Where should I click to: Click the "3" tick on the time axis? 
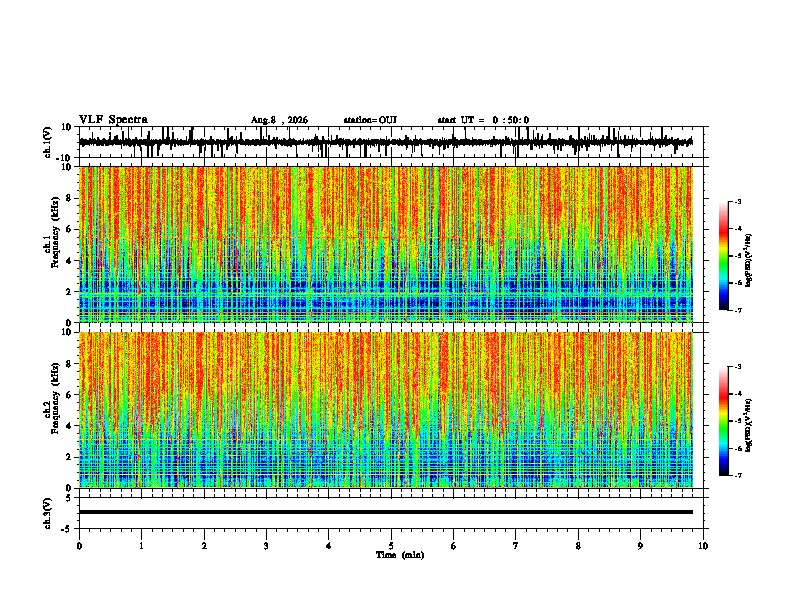(x=266, y=546)
